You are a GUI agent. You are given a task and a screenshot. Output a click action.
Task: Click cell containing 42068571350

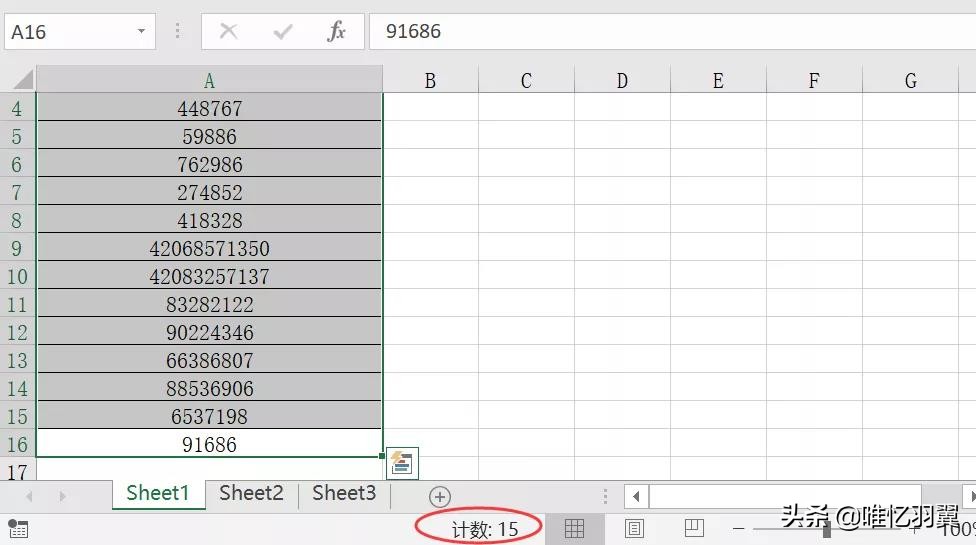(x=209, y=248)
